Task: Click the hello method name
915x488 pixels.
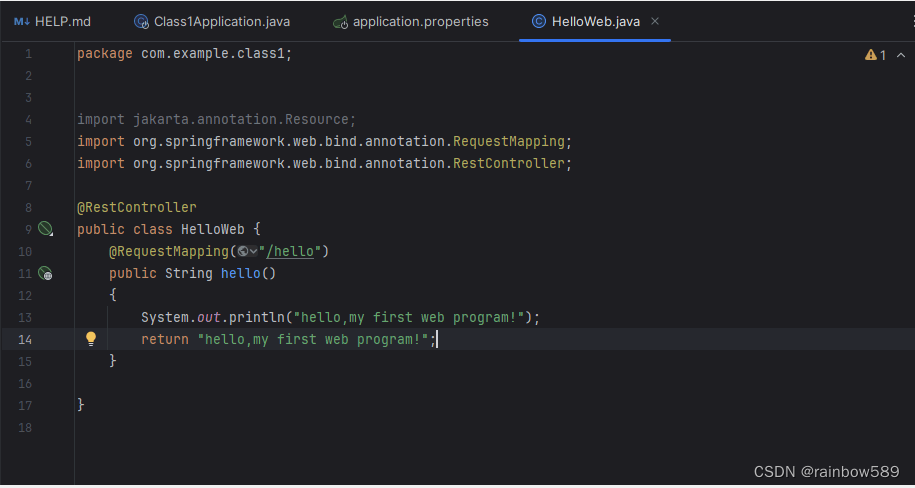Action: click(240, 273)
